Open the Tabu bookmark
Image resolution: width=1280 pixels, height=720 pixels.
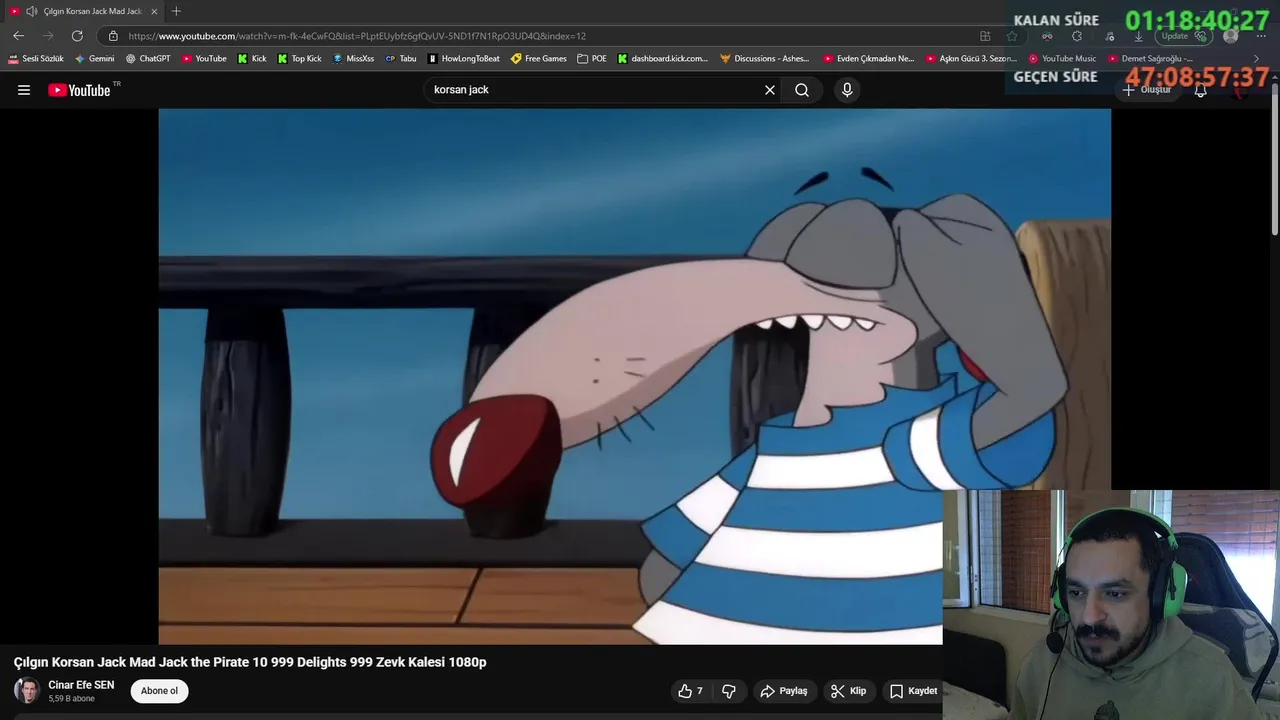click(x=401, y=59)
